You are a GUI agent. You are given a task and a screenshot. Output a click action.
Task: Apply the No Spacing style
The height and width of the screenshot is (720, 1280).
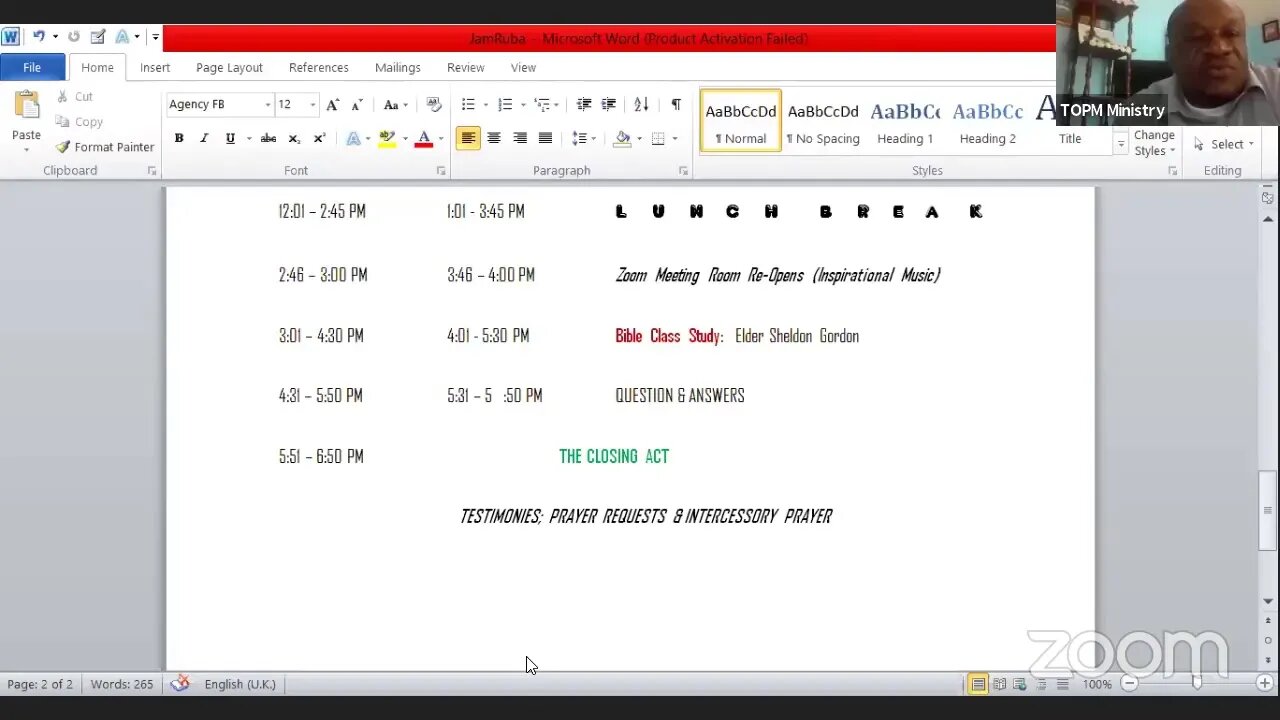coord(823,121)
